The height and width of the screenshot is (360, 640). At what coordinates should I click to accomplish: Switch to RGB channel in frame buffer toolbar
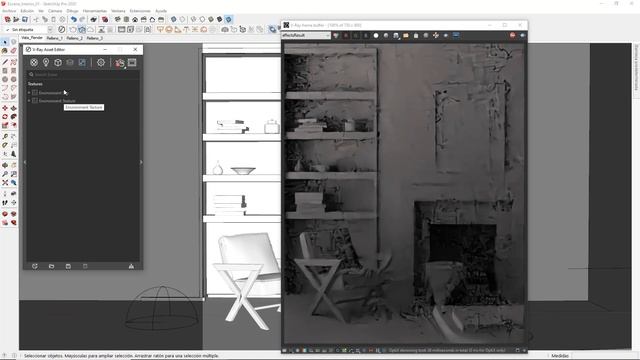pos(336,36)
